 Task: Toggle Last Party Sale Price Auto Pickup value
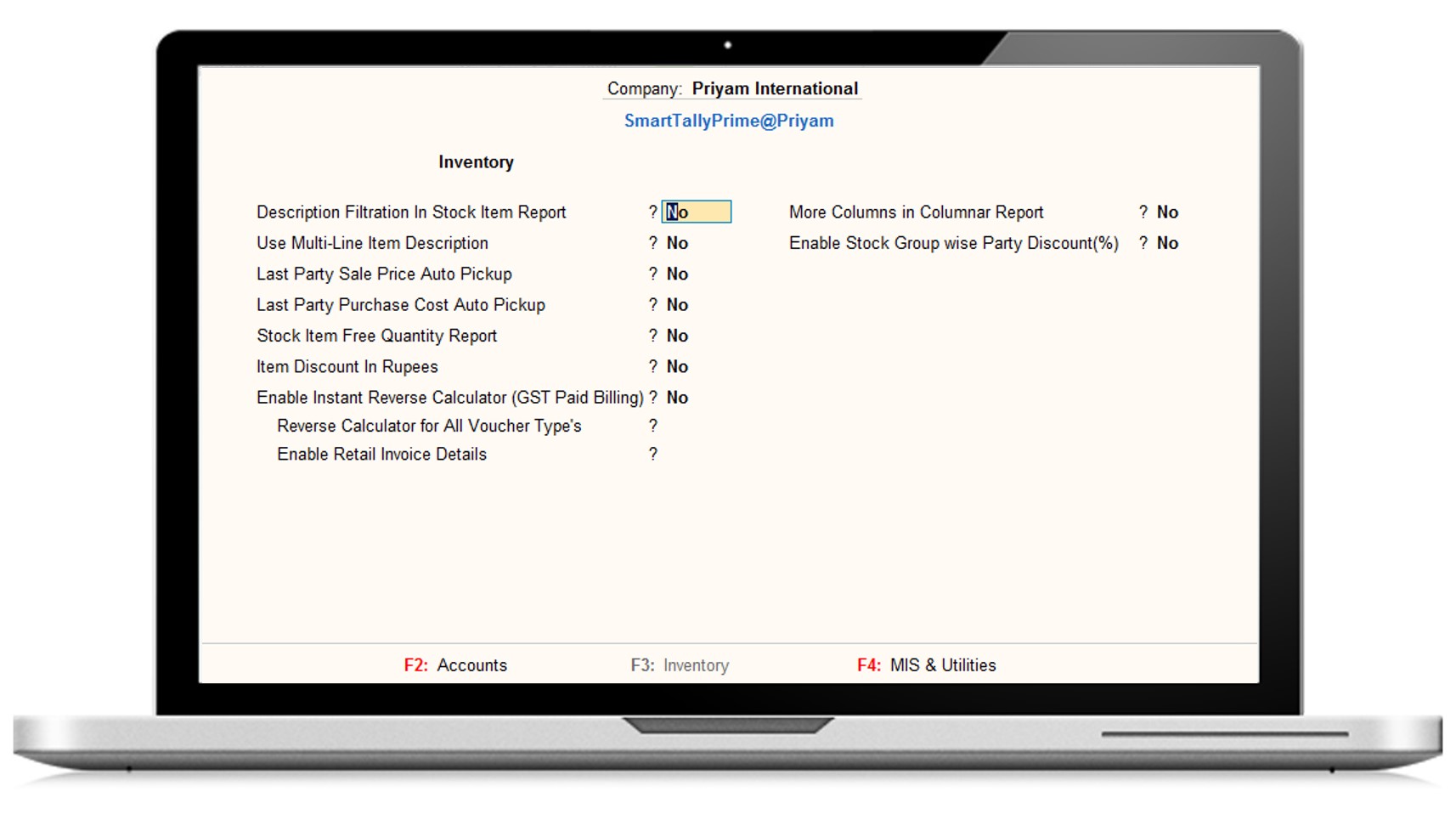pyautogui.click(x=677, y=274)
